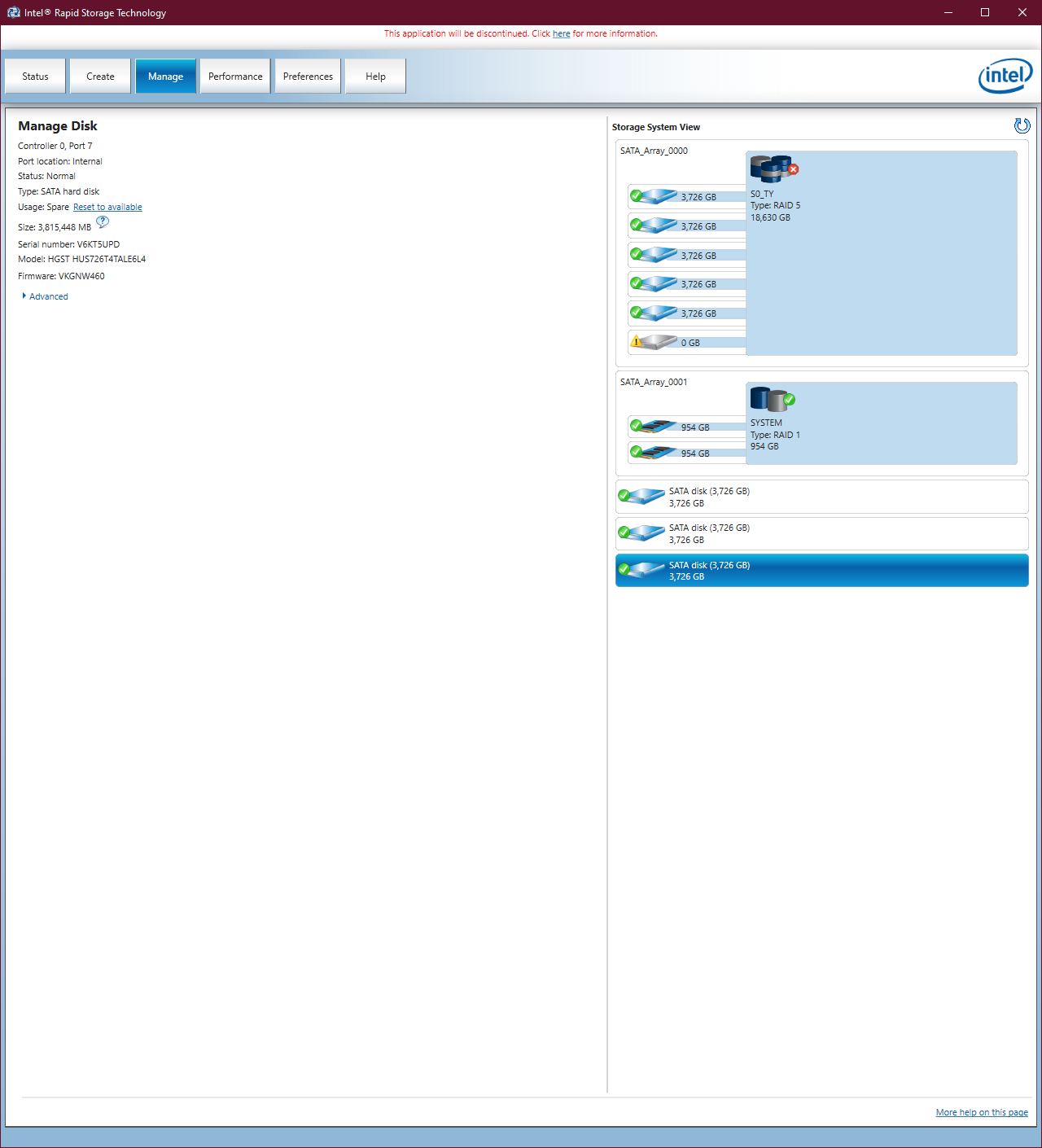Image resolution: width=1042 pixels, height=1148 pixels.
Task: Click the 18,630 GB volume size text
Action: pos(770,217)
